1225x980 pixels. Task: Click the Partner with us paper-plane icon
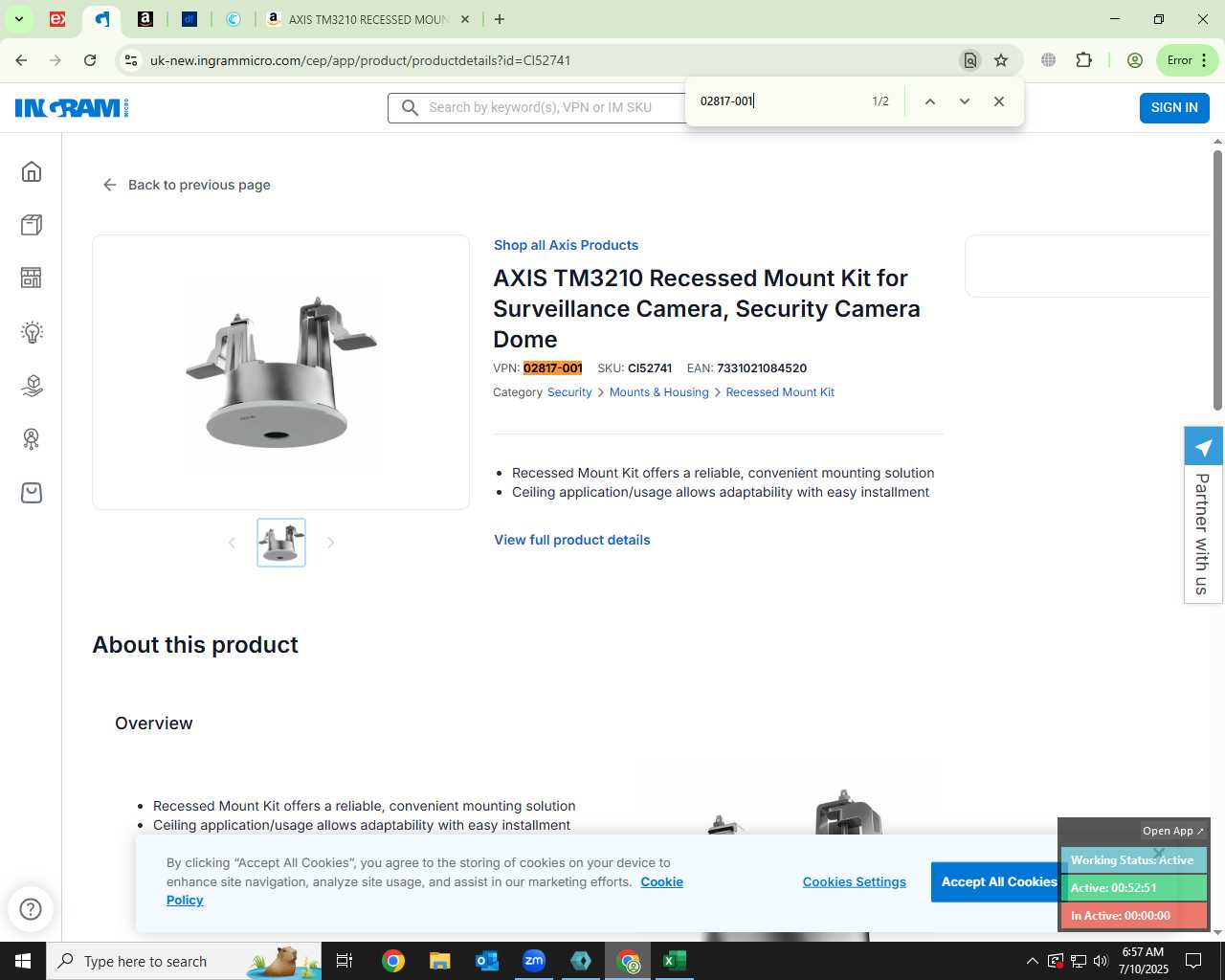(1203, 447)
